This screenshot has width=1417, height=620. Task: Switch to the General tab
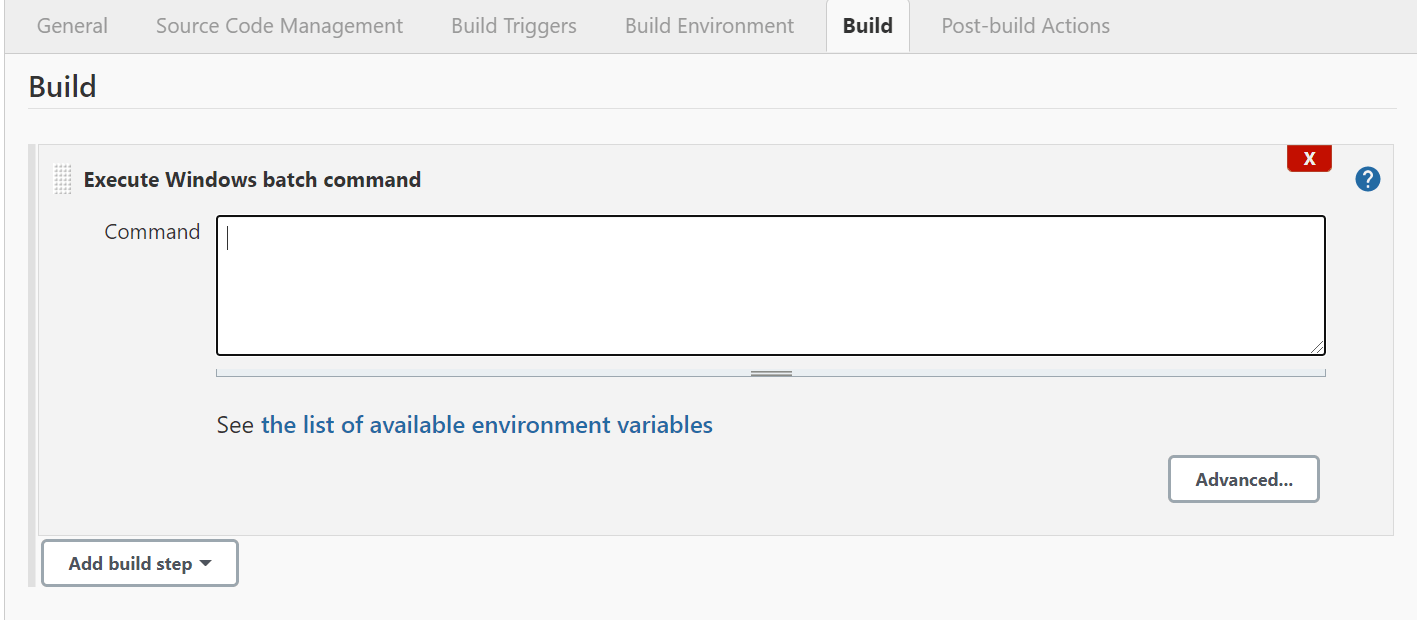[71, 26]
